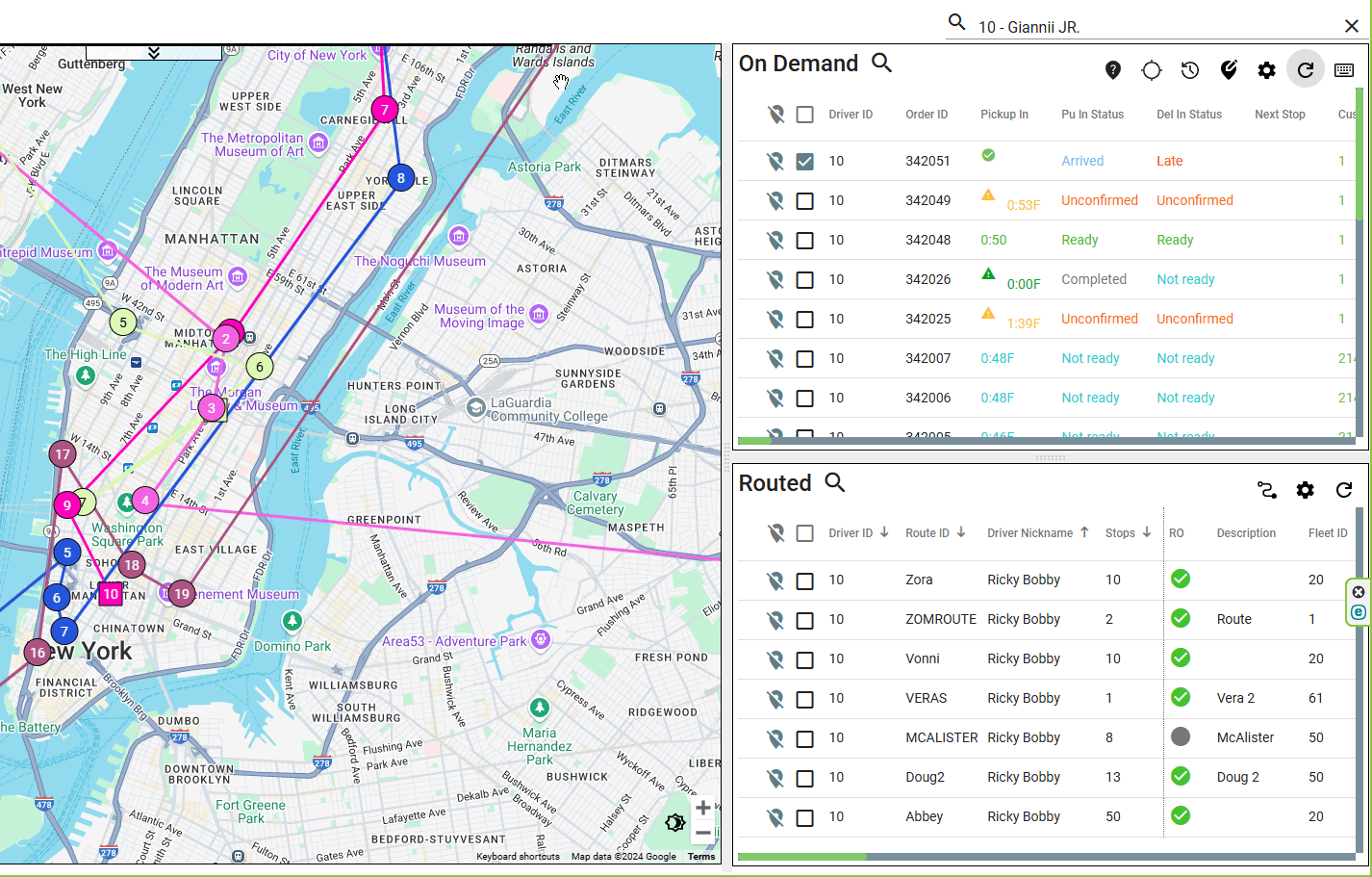Click the route path icon in Routed panel
The width and height of the screenshot is (1372, 877).
(x=1266, y=490)
